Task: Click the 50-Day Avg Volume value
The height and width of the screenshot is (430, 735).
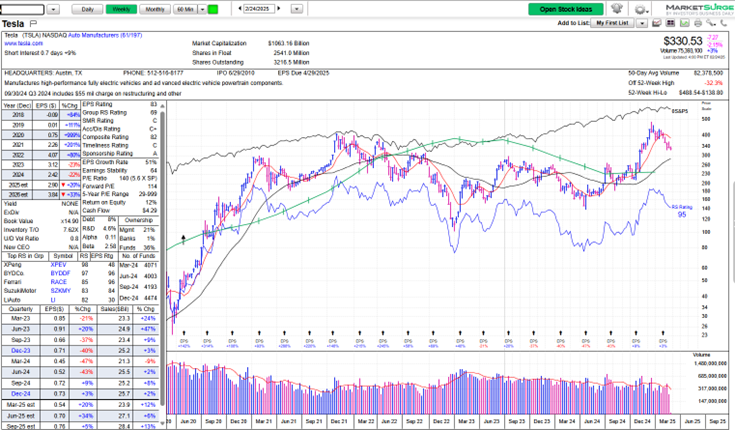Action: (x=708, y=73)
